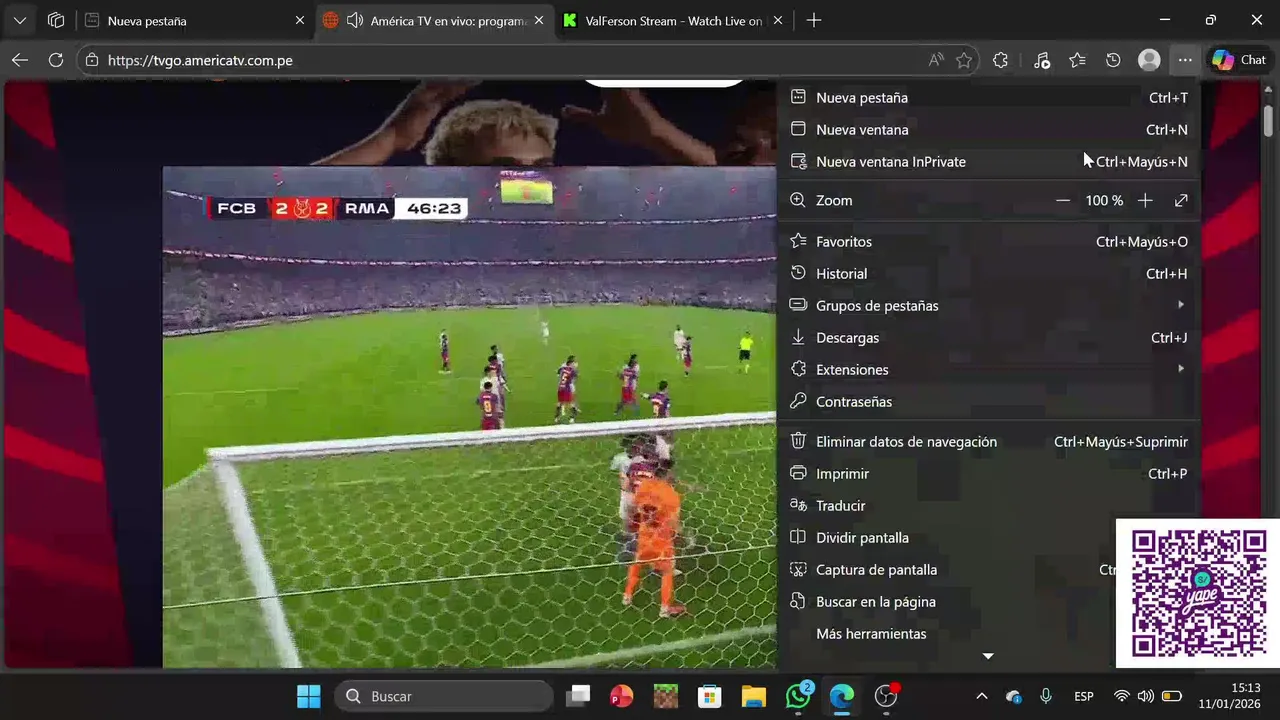Open the profile avatar icon
The height and width of the screenshot is (720, 1280).
point(1149,60)
